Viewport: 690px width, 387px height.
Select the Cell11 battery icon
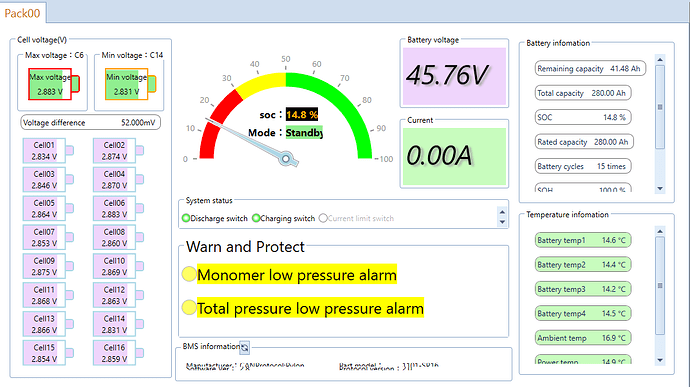point(48,295)
